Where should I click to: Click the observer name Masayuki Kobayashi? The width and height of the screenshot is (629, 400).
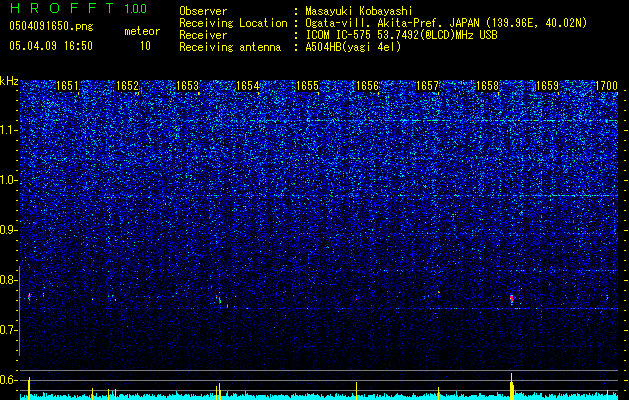coord(359,11)
